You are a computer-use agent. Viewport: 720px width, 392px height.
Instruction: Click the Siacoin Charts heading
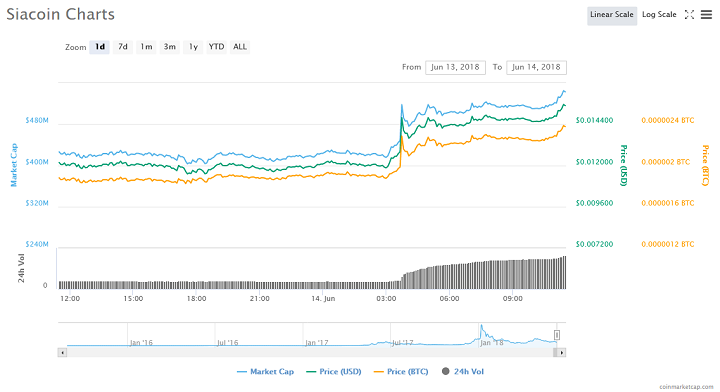point(61,14)
